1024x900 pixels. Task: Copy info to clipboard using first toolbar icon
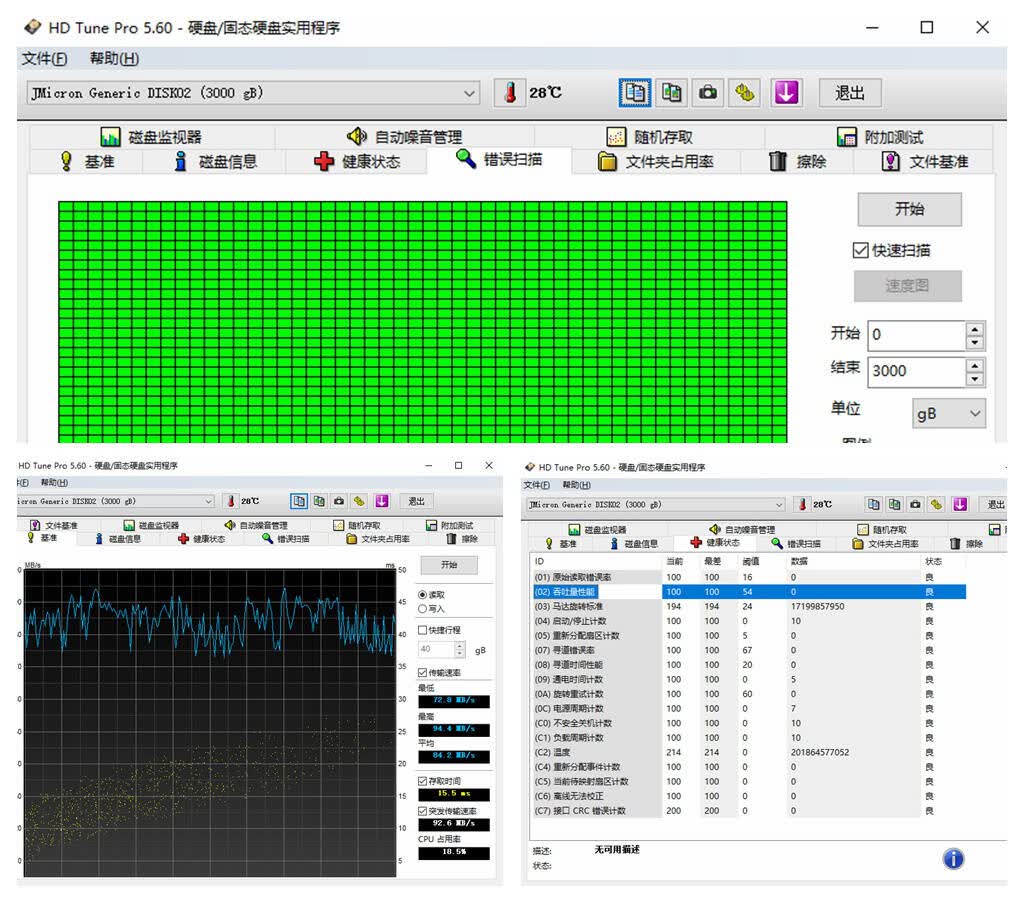[635, 93]
